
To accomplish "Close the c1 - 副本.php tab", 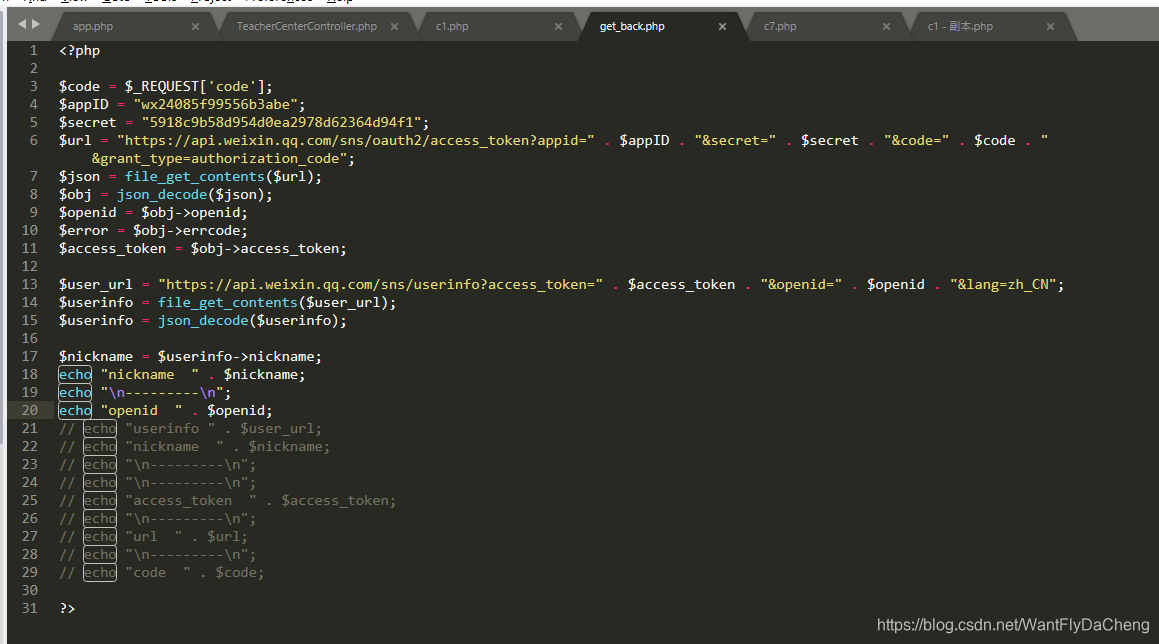I will coord(1050,27).
